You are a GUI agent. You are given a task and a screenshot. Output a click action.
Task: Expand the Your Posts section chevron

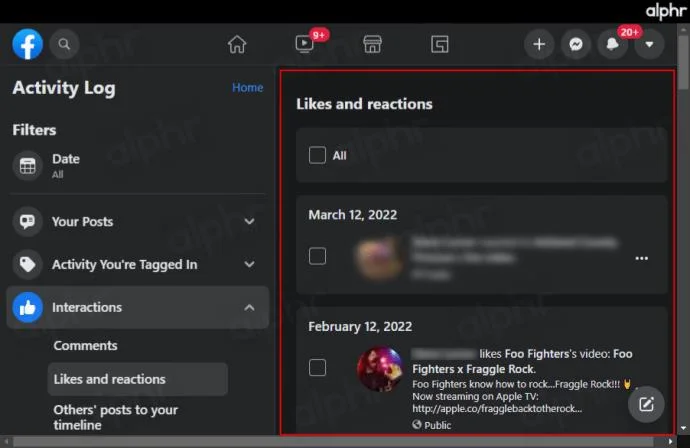click(250, 221)
